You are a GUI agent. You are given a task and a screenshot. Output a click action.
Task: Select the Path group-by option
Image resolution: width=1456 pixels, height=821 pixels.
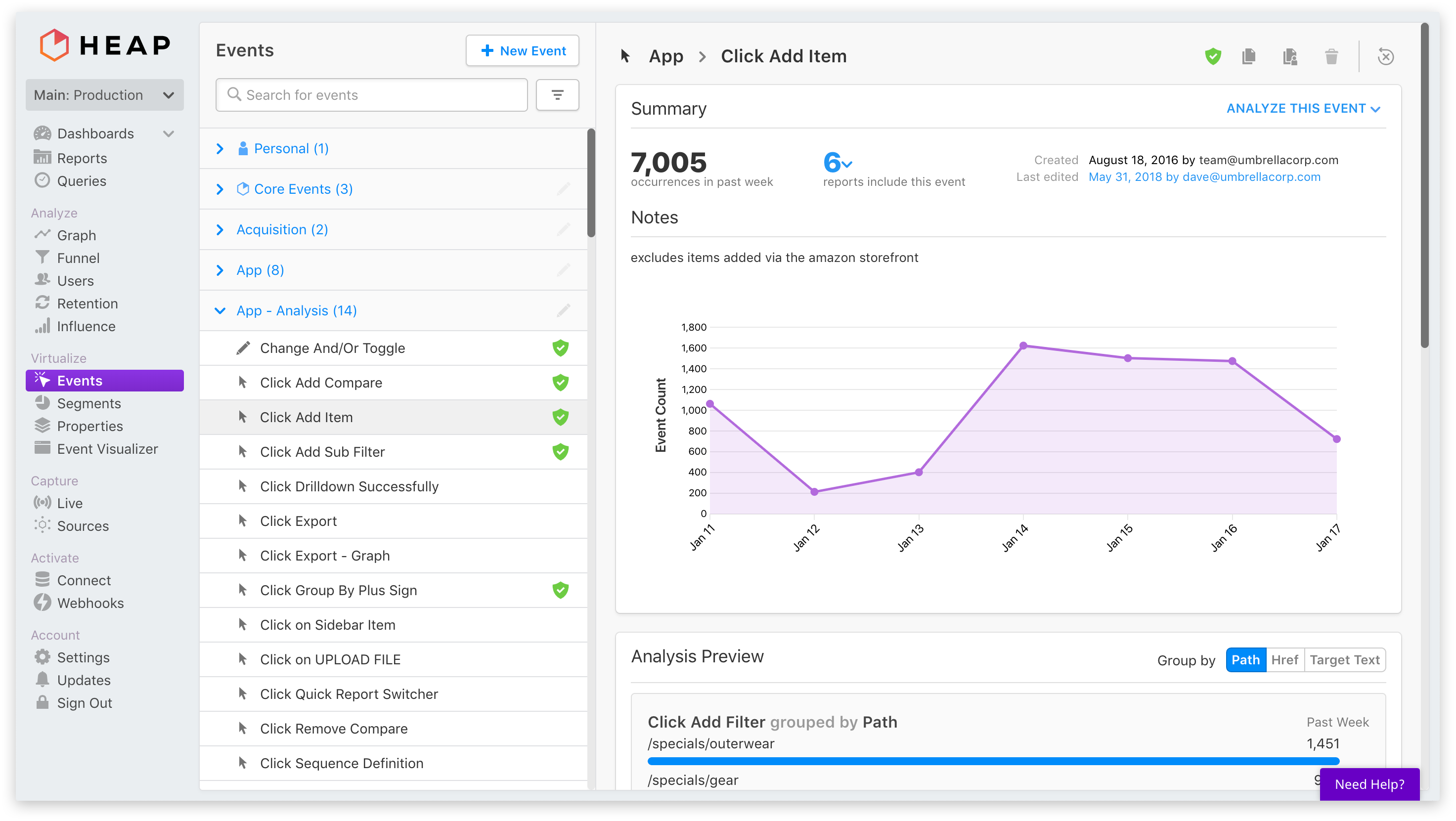(x=1245, y=660)
